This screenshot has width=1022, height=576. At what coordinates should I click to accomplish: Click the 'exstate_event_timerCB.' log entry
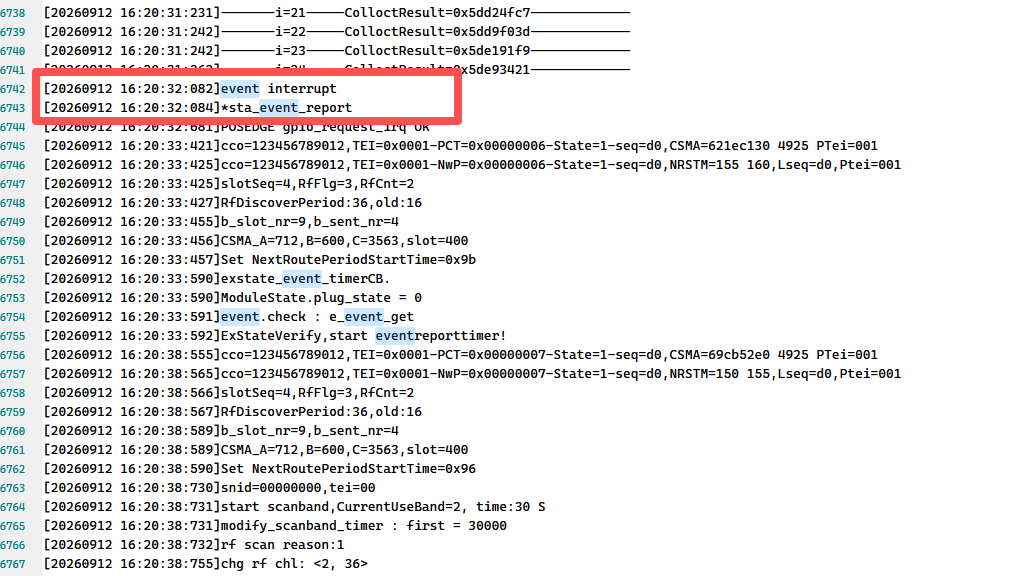(305, 279)
